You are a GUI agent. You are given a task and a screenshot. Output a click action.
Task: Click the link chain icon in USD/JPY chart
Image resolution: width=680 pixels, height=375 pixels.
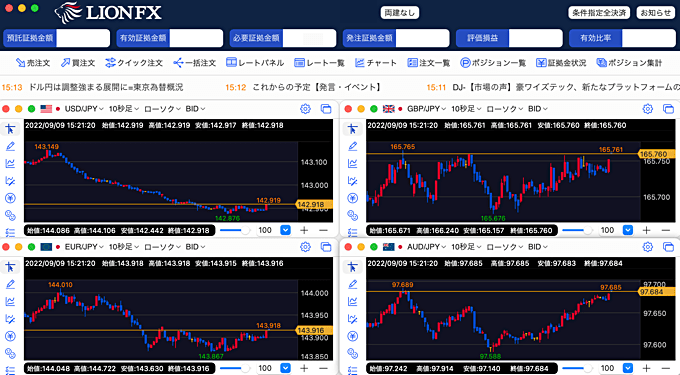click(x=10, y=215)
